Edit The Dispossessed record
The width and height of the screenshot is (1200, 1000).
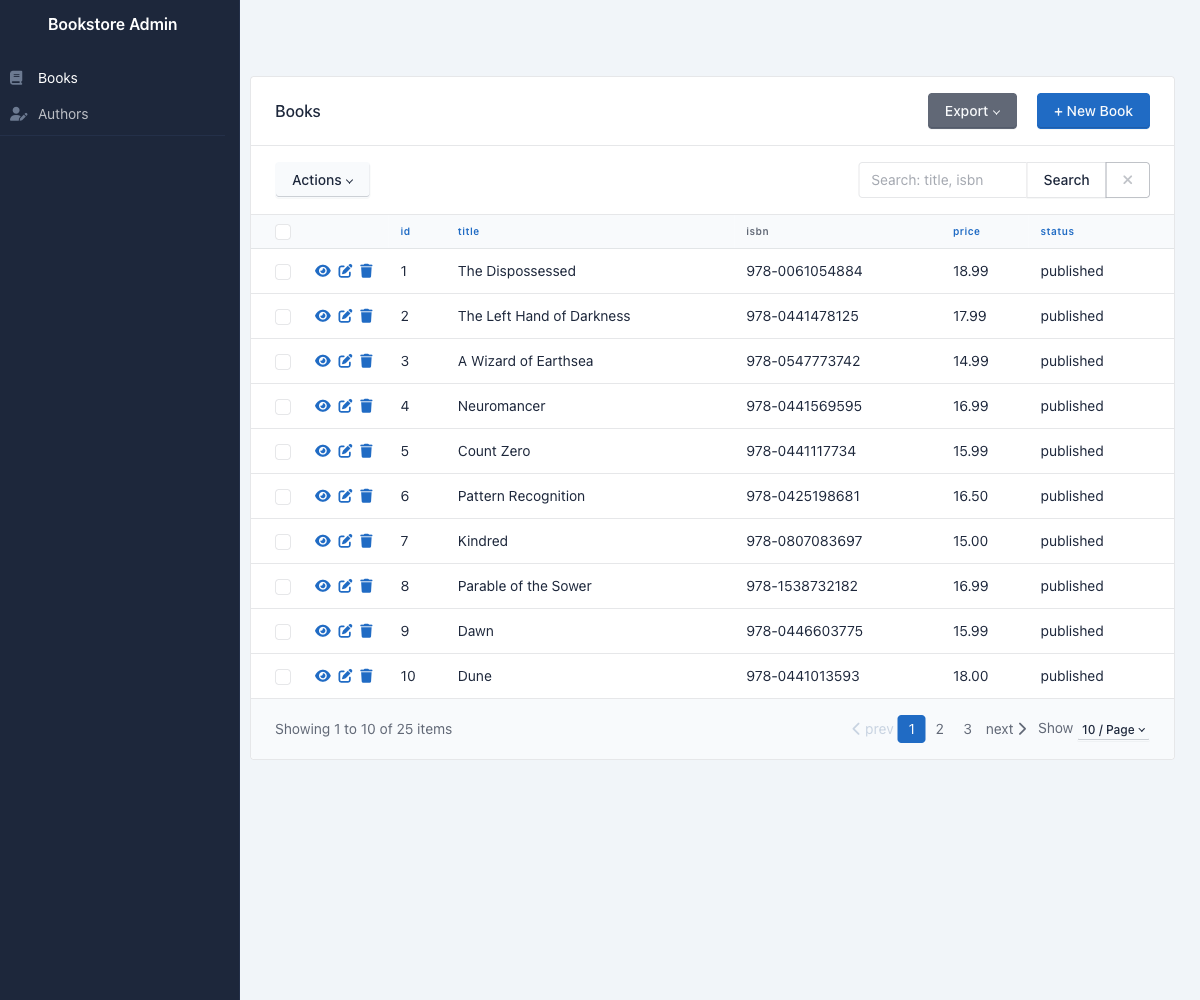pyautogui.click(x=345, y=271)
